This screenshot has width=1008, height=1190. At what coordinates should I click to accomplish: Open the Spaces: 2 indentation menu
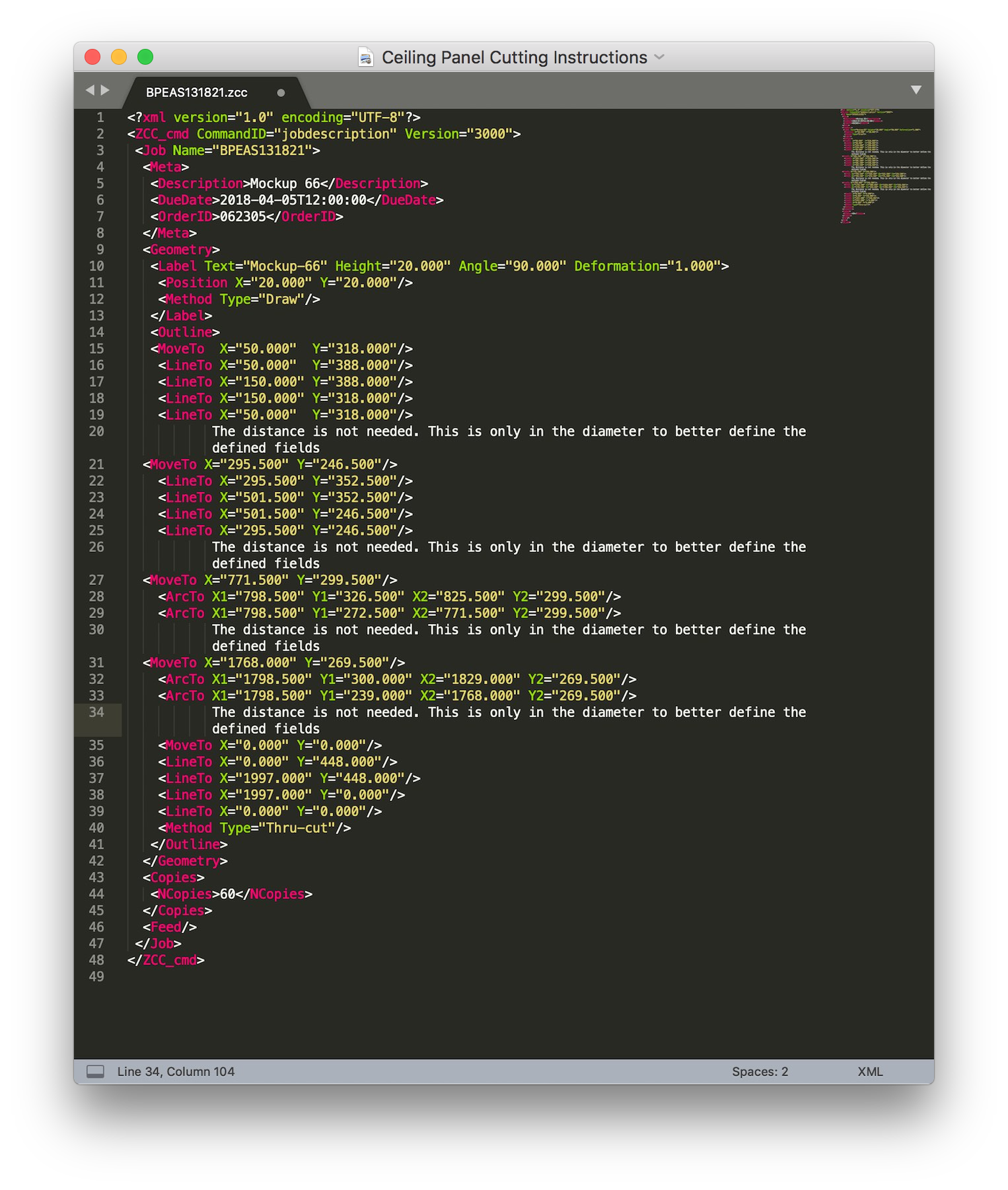760,1071
